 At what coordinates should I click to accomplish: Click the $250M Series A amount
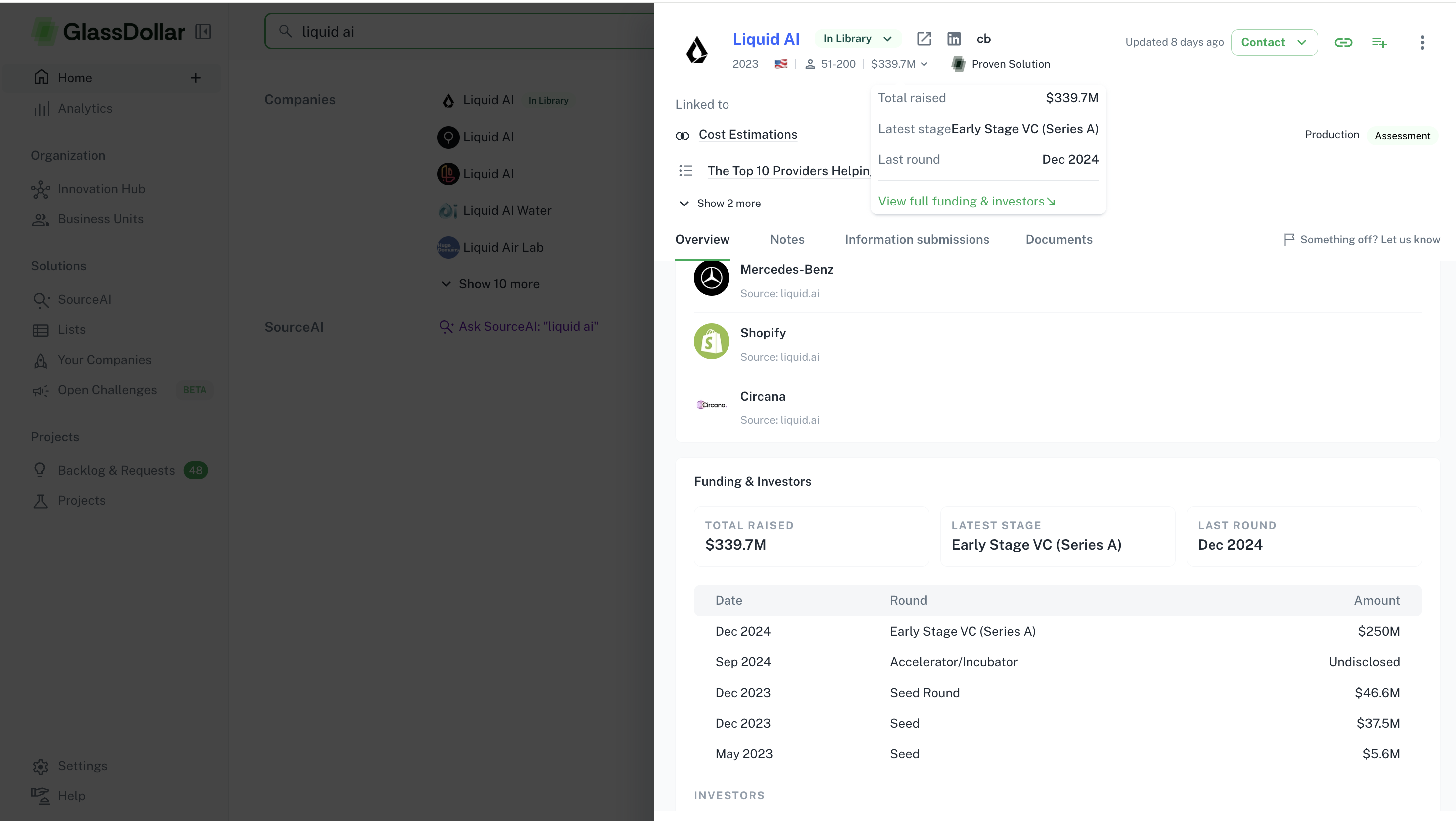point(1379,632)
